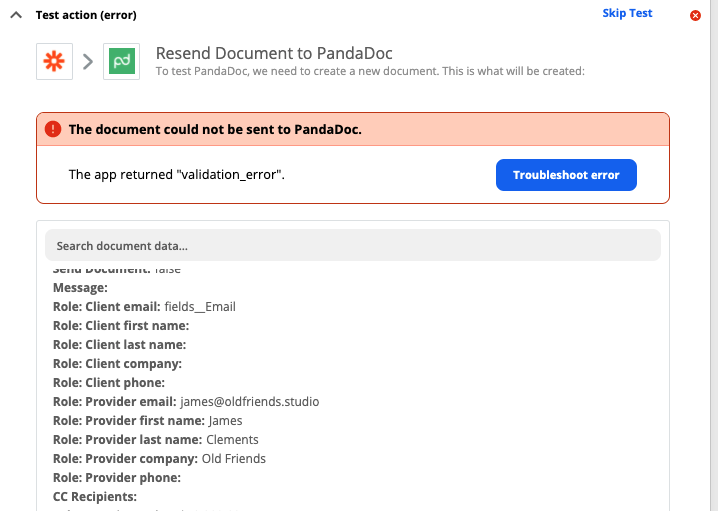Click the Role: Provider phone row
Screen dimensions: 718x511
(x=117, y=478)
